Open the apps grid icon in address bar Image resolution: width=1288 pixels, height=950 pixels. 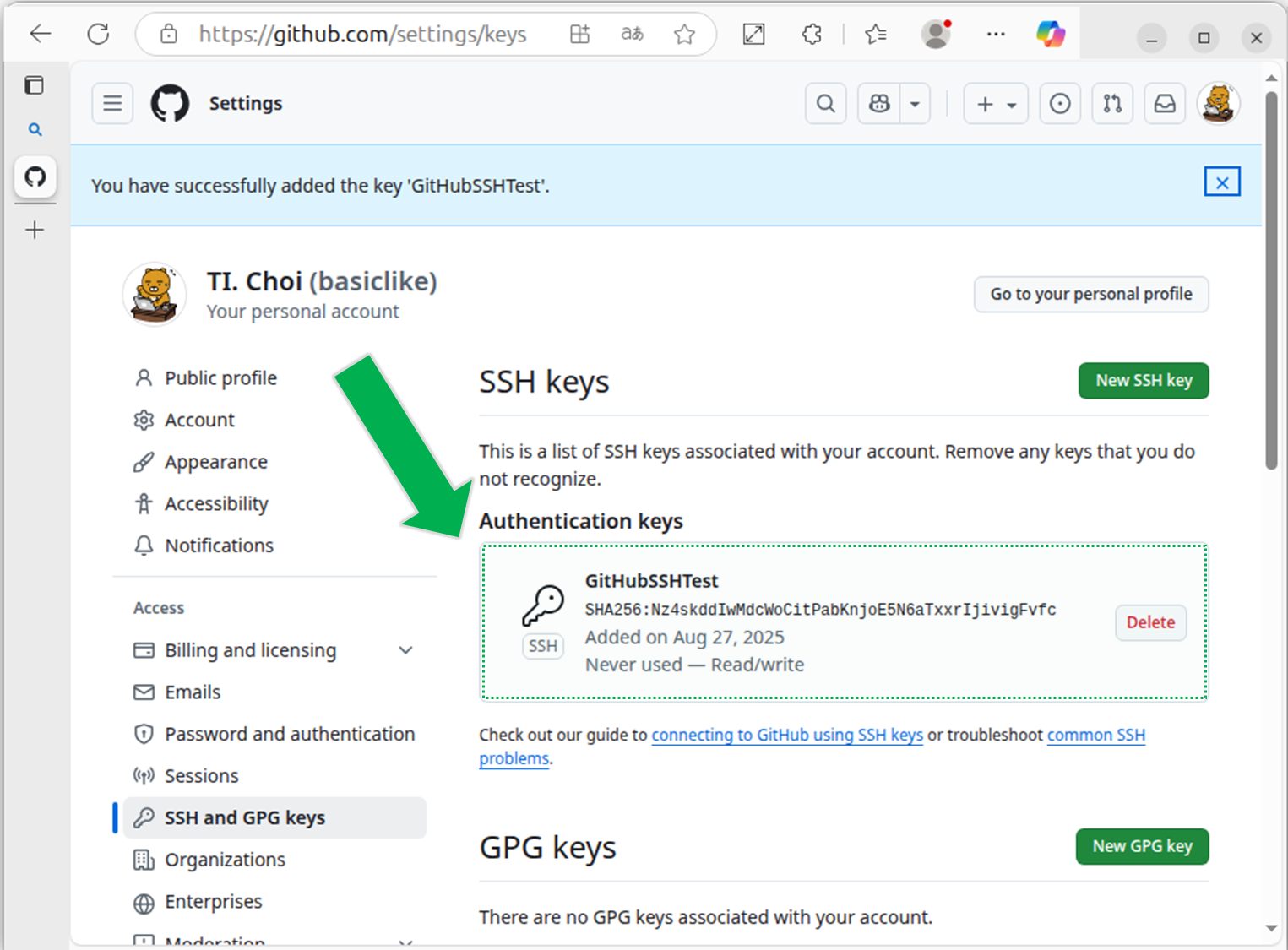point(579,34)
